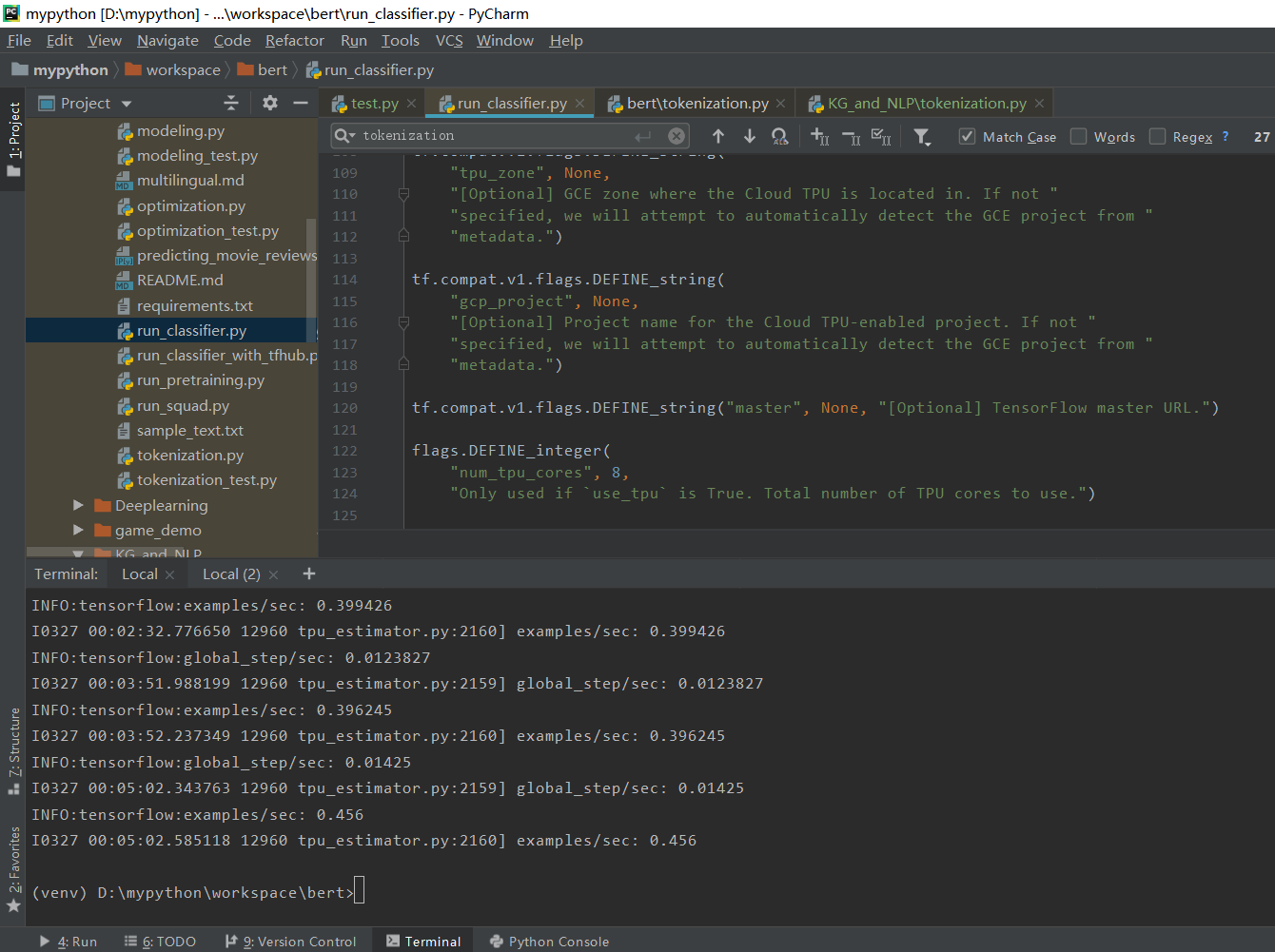The height and width of the screenshot is (952, 1275).
Task: Click the bert breadcrumb
Action: tap(262, 70)
